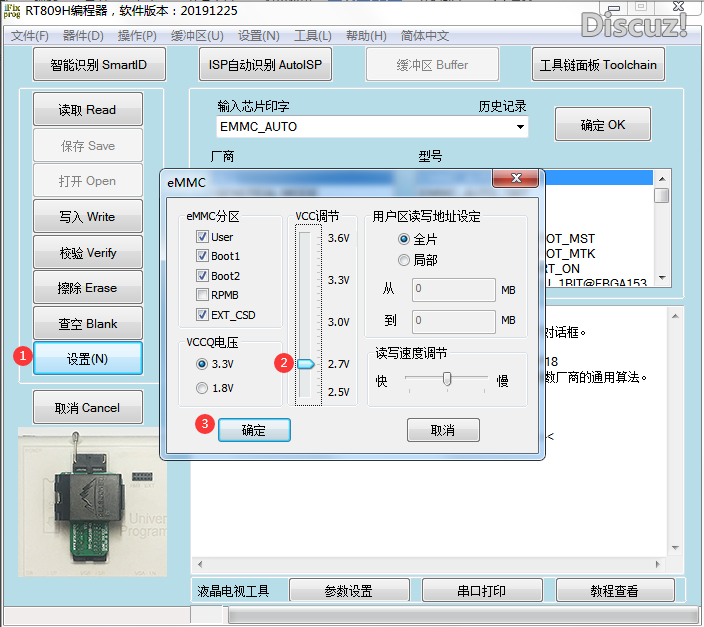This screenshot has width=704, height=627.
Task: Click the 串口打印 button
Action: pyautogui.click(x=482, y=590)
